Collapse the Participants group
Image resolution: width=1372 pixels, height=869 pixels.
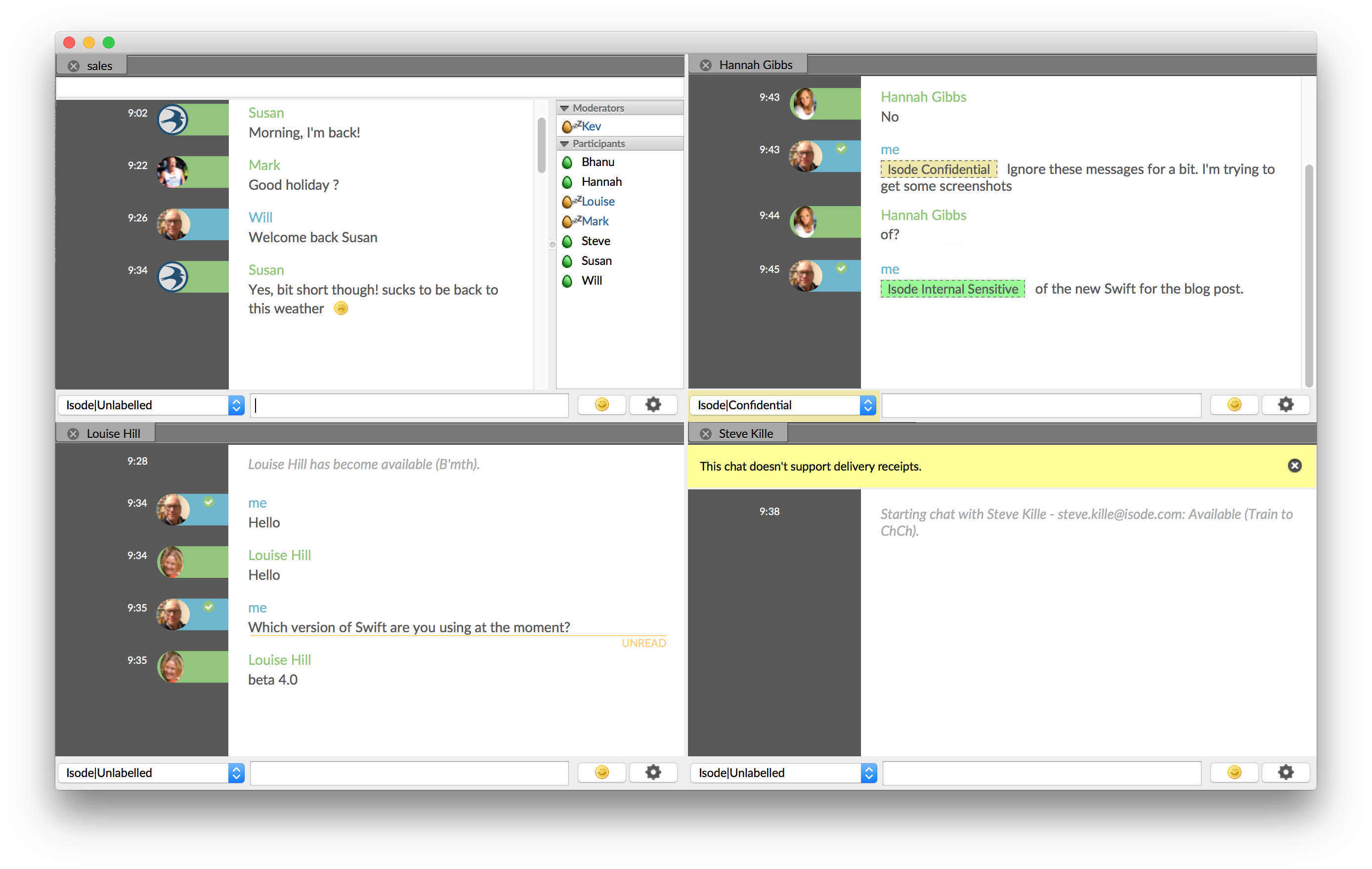[x=564, y=144]
